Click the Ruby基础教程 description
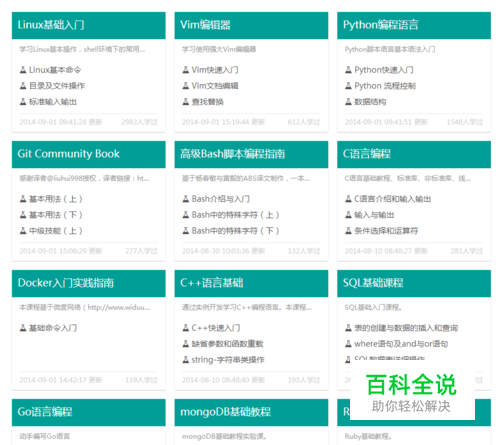The image size is (500, 445). [368, 436]
